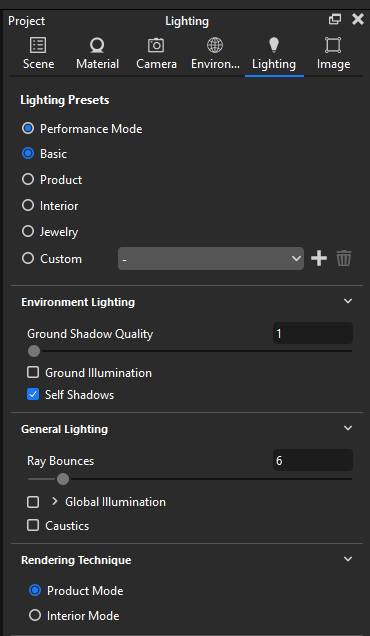Screen dimensions: 370x636
Task: Add a custom lighting preset with plus icon
Action: (x=319, y=258)
